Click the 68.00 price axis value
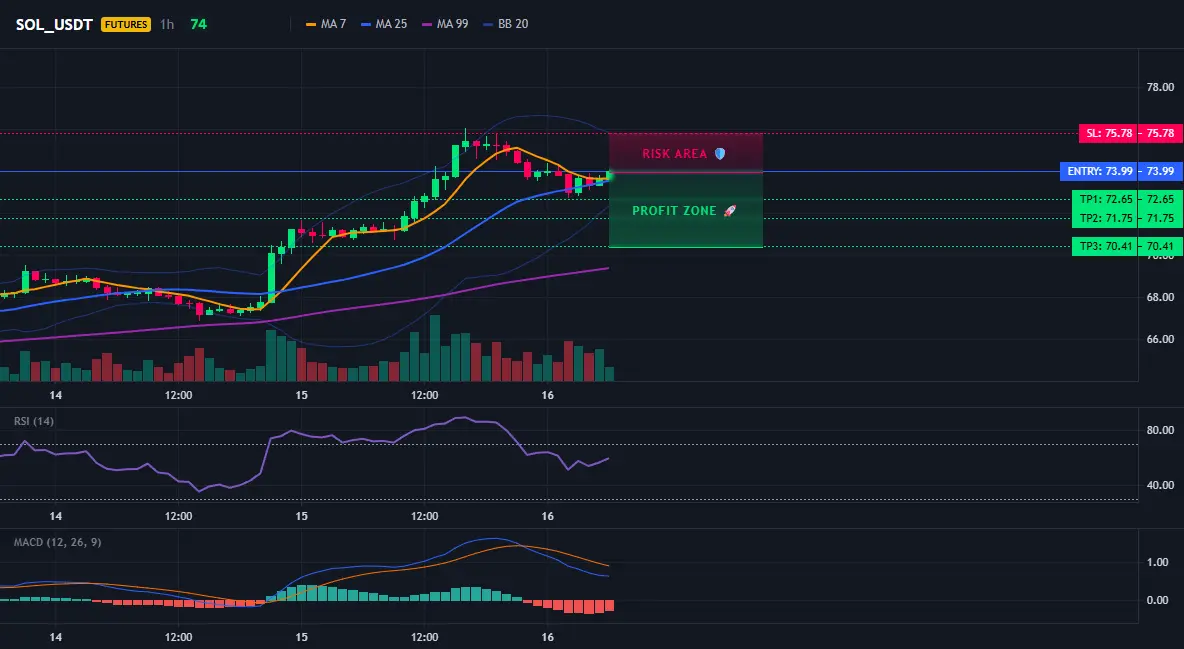The width and height of the screenshot is (1184, 649). pos(1160,297)
